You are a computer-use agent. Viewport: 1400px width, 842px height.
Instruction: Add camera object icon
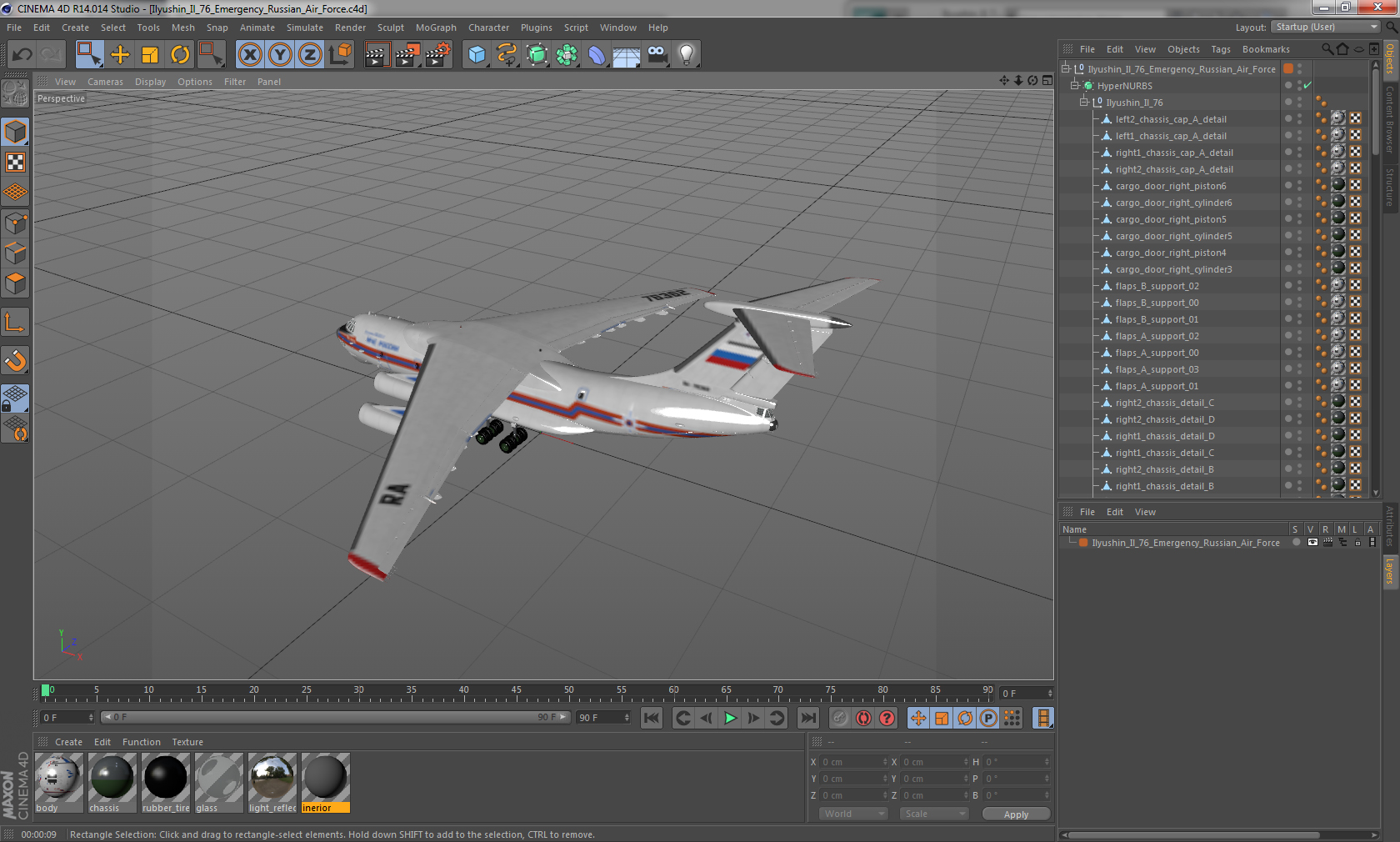[657, 55]
